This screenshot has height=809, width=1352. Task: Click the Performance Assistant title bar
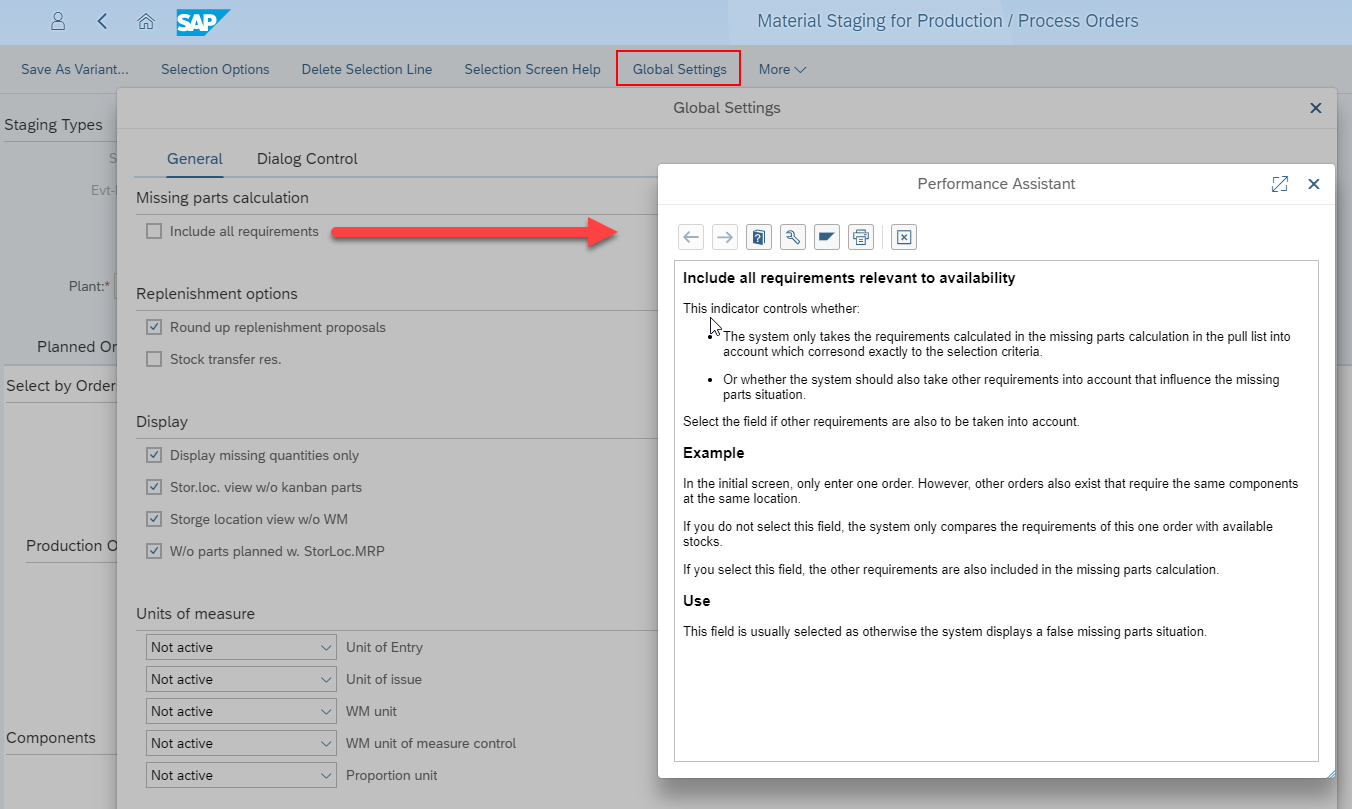pos(996,184)
